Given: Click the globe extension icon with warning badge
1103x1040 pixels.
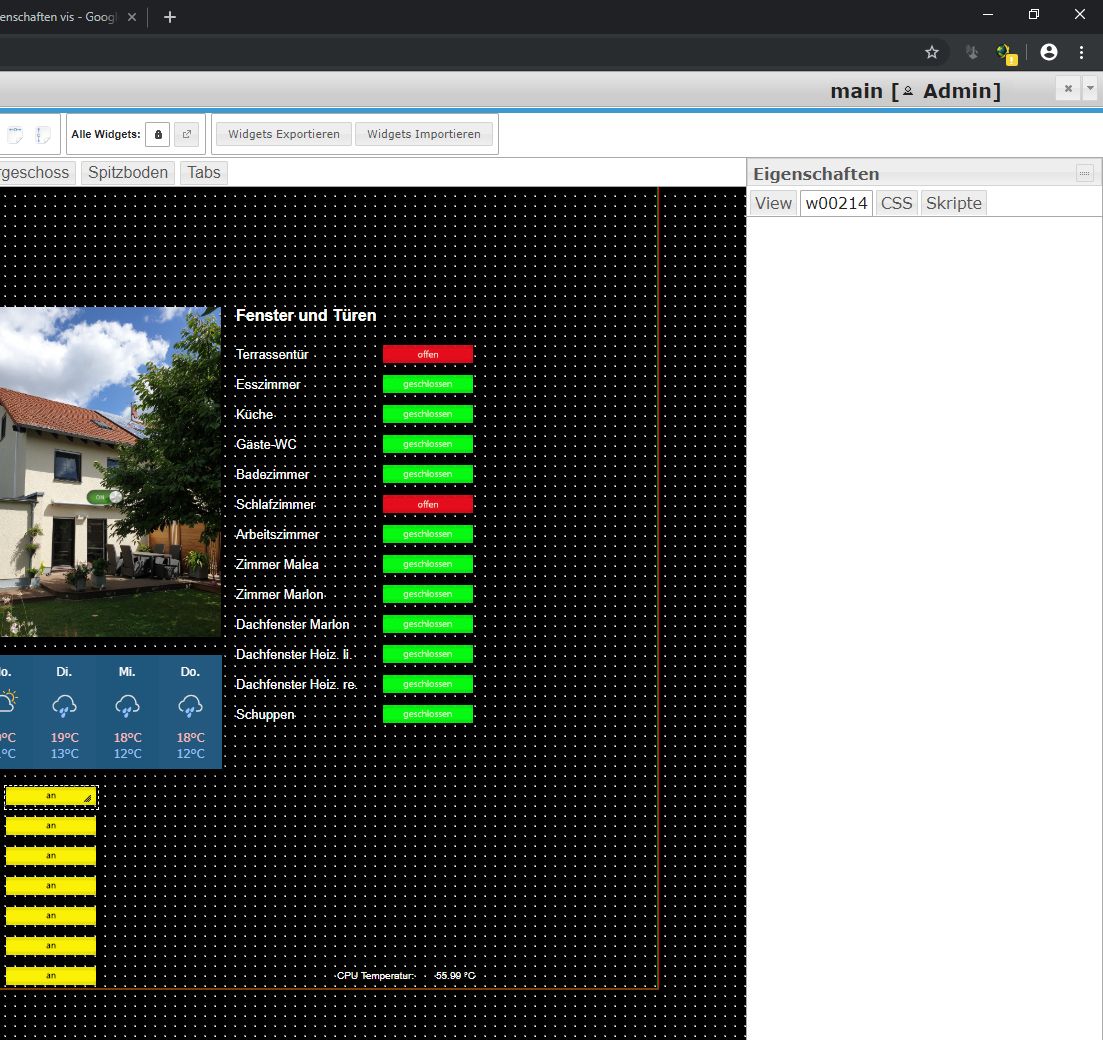Looking at the screenshot, I should tap(1005, 53).
